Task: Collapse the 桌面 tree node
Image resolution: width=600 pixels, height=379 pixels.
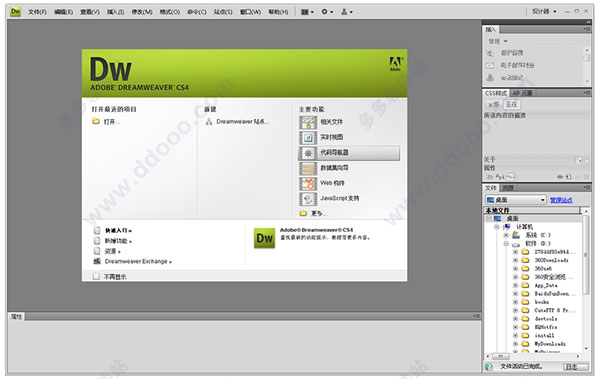Action: tap(489, 218)
